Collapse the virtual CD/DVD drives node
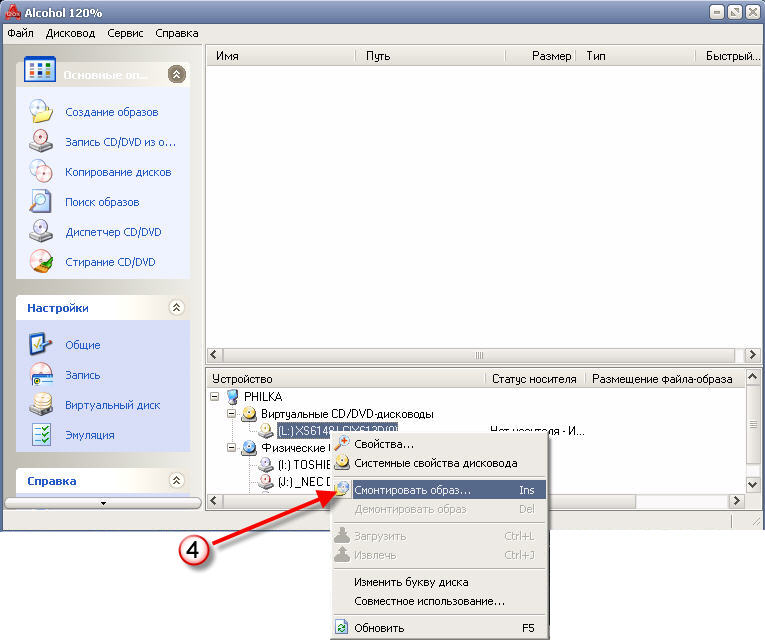This screenshot has height=640, width=765. coord(232,413)
